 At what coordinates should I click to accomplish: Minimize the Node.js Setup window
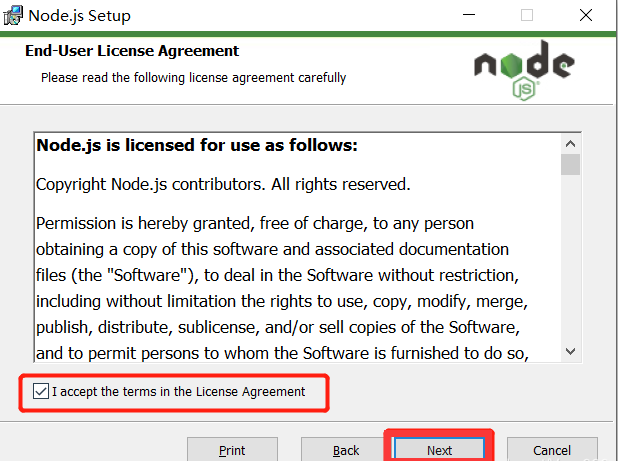(x=469, y=15)
